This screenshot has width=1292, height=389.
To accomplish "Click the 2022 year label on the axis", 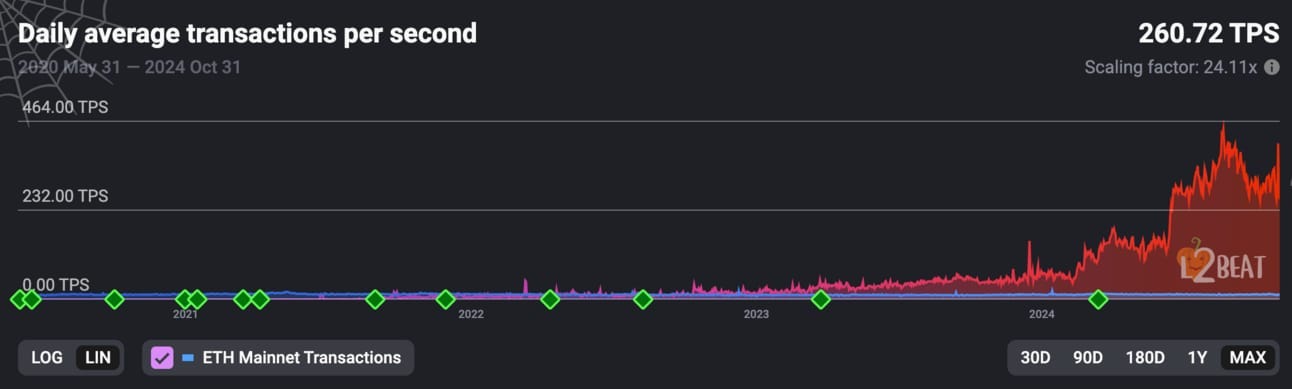I will point(471,315).
